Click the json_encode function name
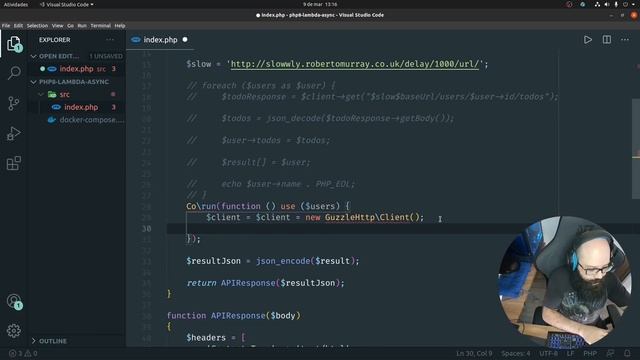The image size is (640, 360). tap(283, 261)
